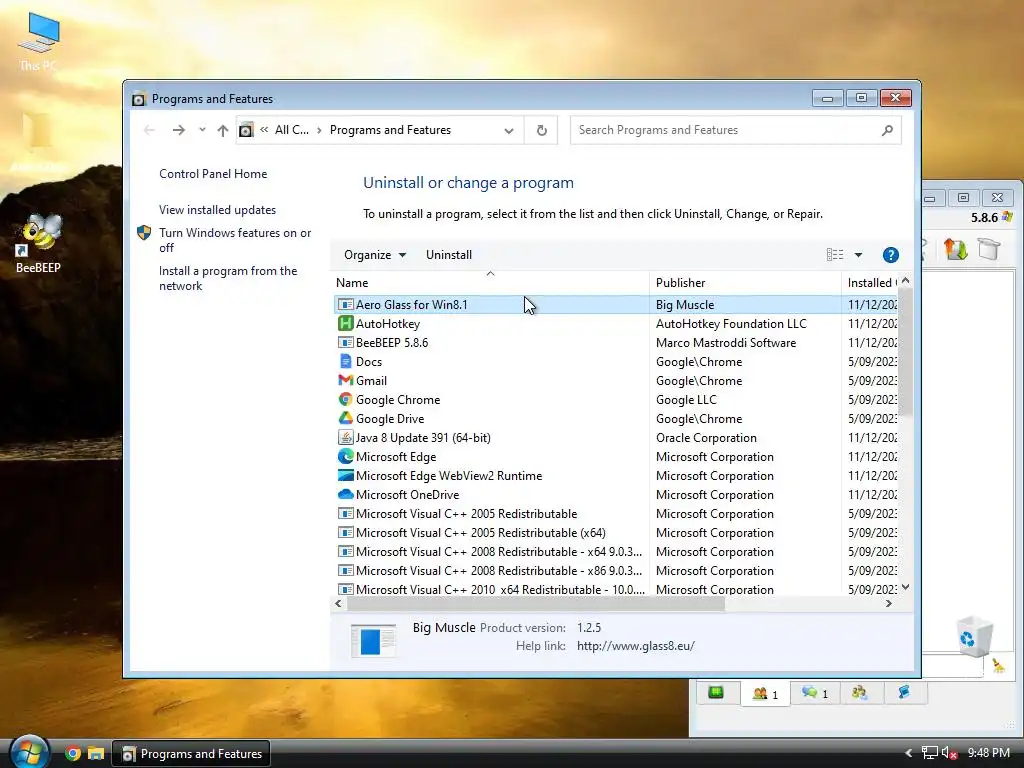Click the blue Help question mark icon
The image size is (1024, 768).
(x=890, y=255)
